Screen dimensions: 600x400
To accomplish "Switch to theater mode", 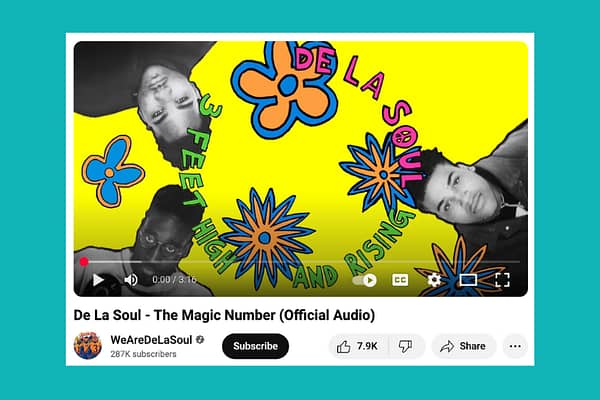I will pyautogui.click(x=468, y=280).
